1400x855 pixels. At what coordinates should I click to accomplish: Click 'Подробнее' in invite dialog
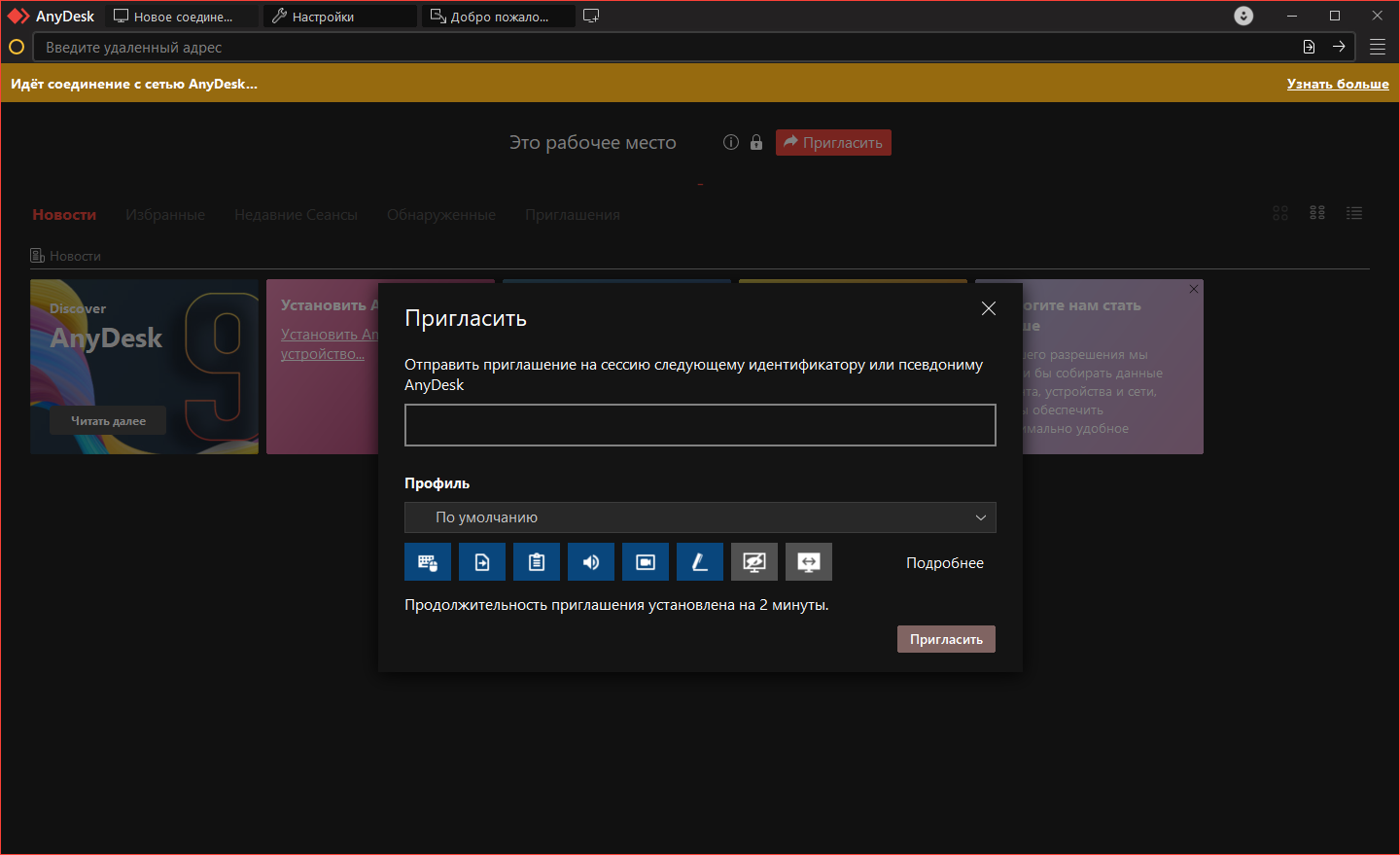tap(945, 563)
